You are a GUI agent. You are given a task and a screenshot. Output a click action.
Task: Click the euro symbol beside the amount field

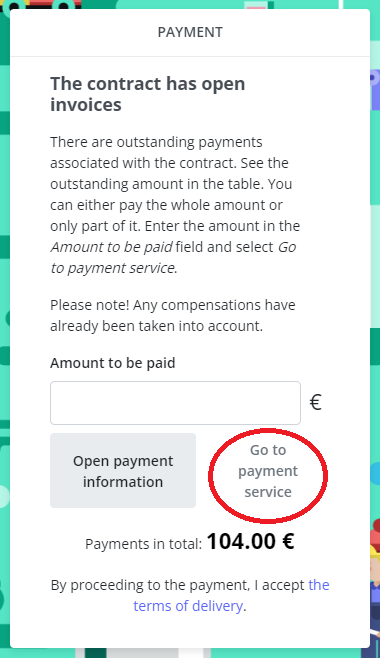pyautogui.click(x=315, y=402)
